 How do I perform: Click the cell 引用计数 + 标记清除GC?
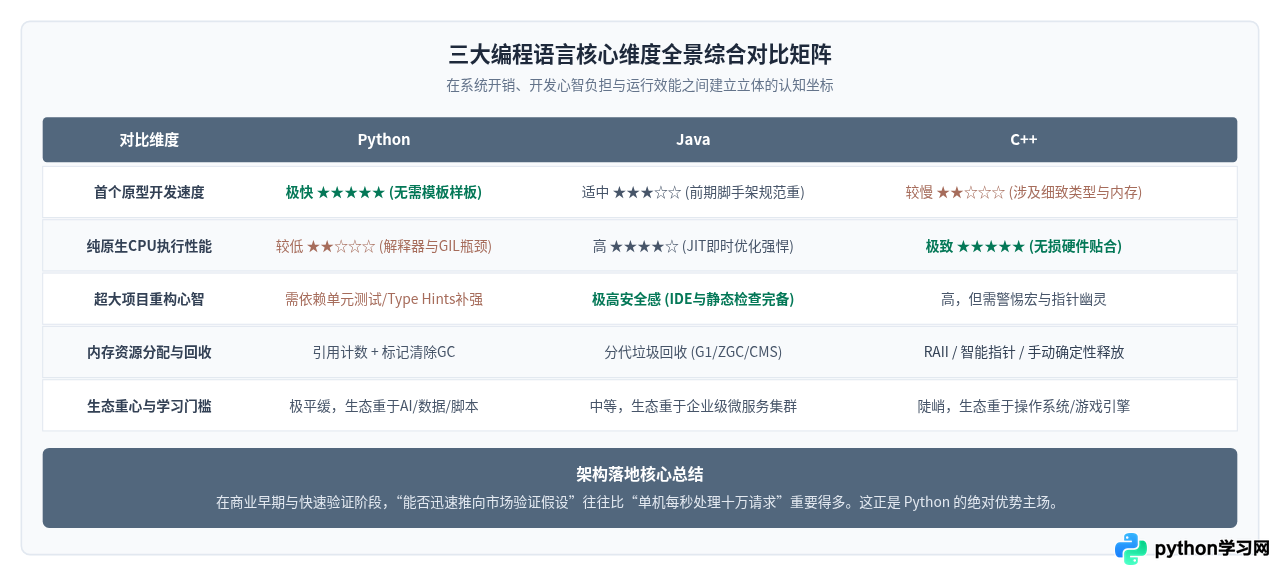tap(384, 352)
